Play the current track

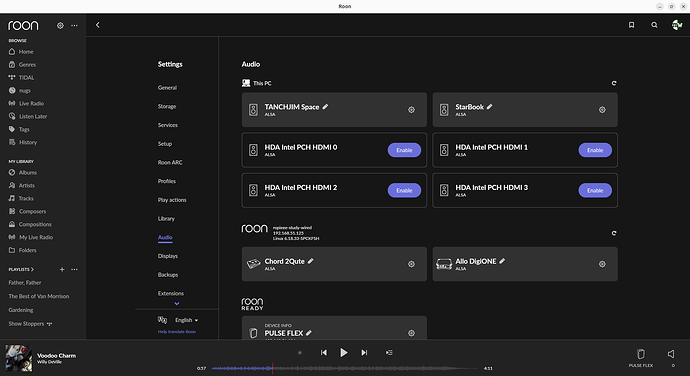tap(344, 353)
